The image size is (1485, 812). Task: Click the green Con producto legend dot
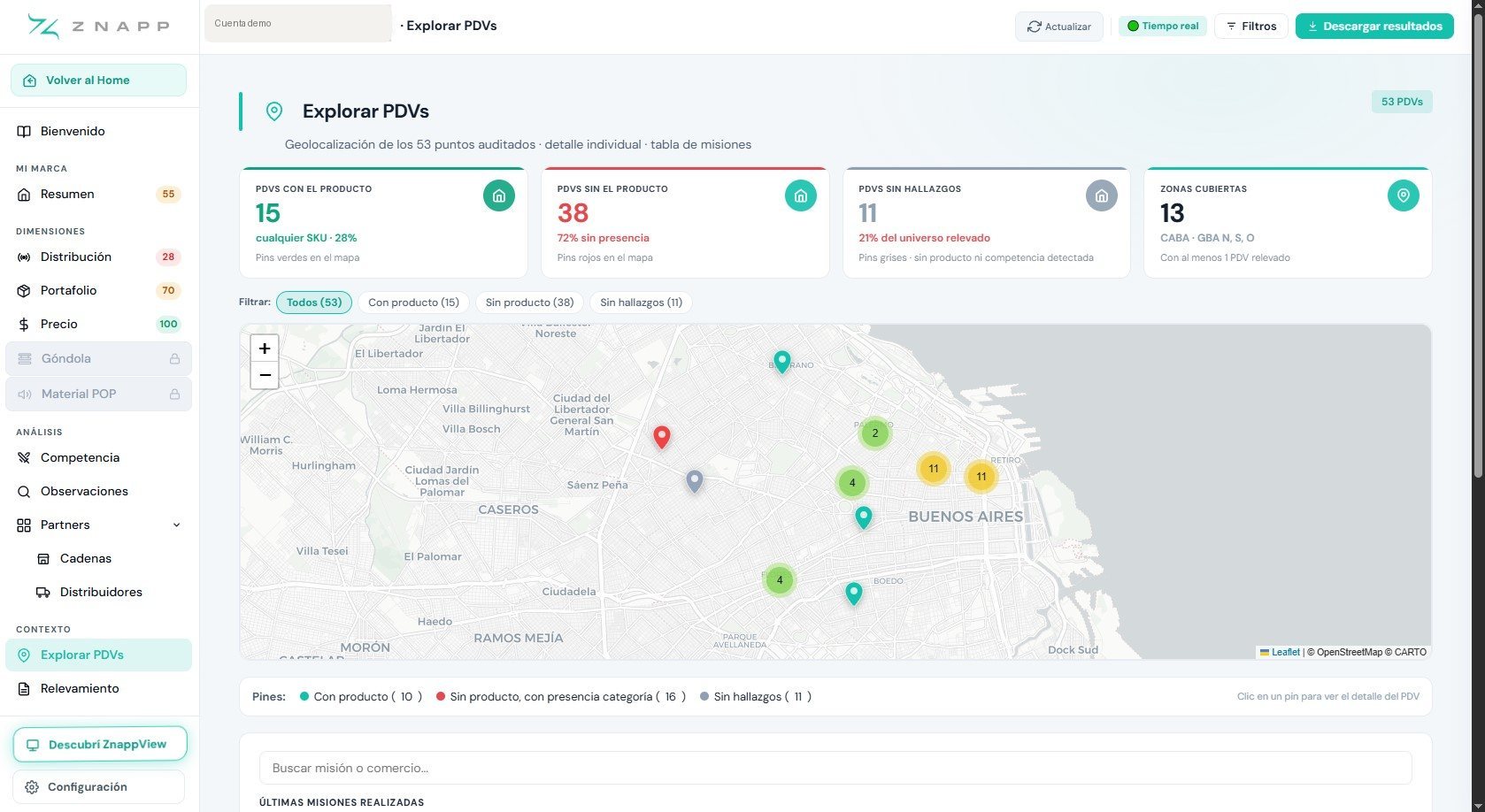304,696
